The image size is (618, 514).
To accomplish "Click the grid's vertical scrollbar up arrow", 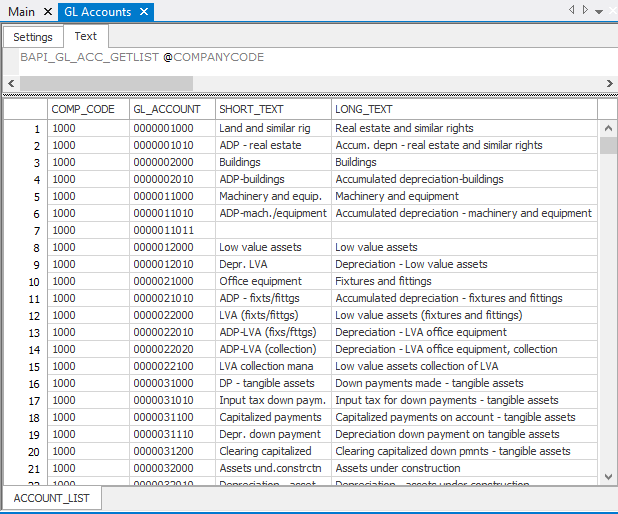I will pyautogui.click(x=608, y=128).
